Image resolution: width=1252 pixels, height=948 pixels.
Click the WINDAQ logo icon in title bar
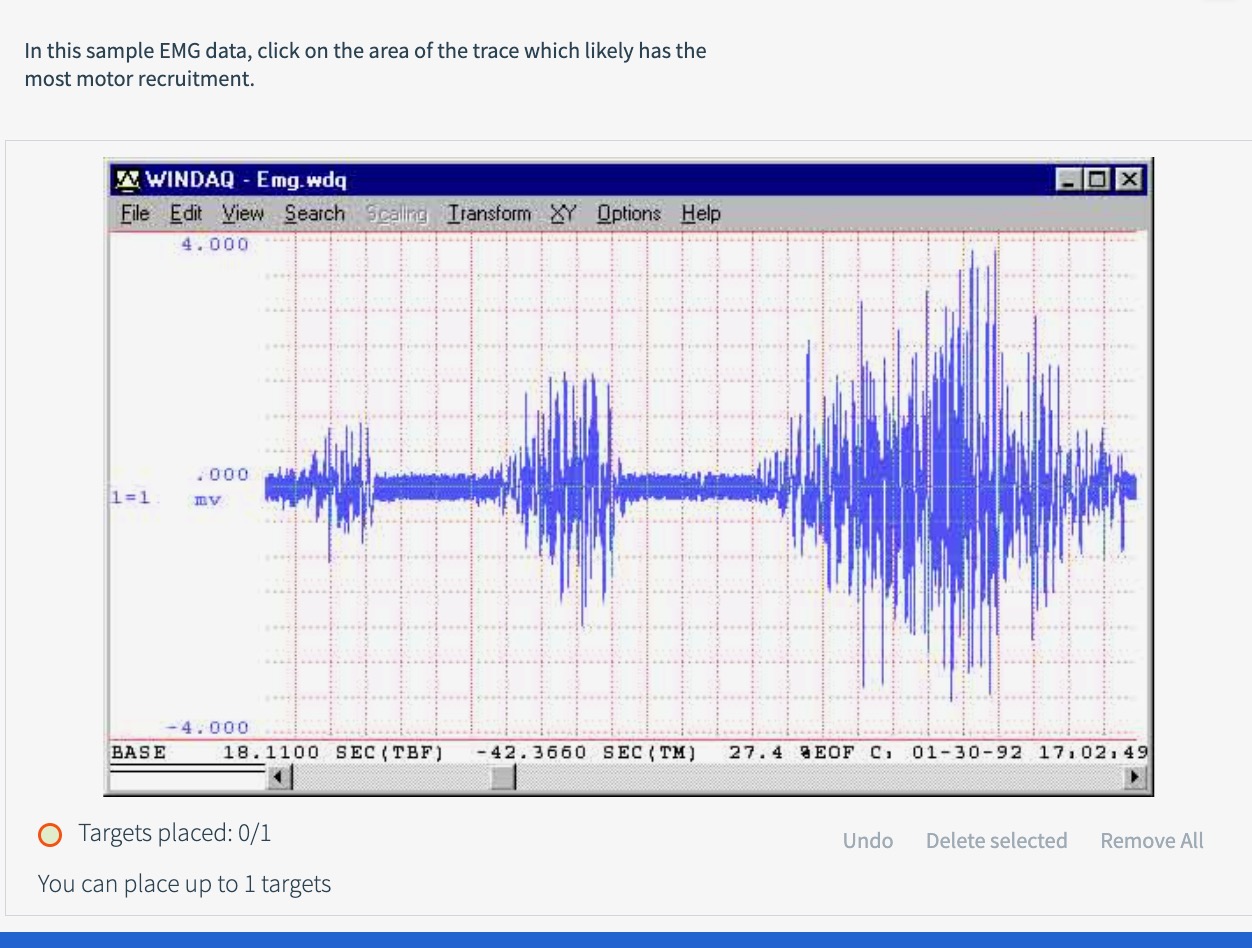click(128, 180)
